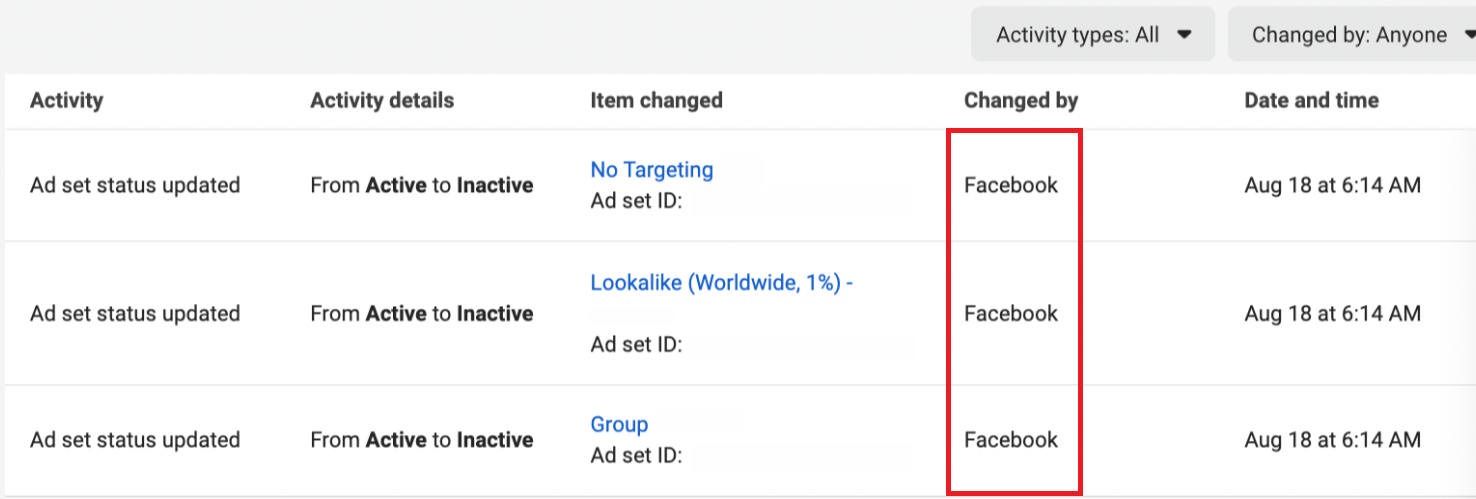Image resolution: width=1476 pixels, height=499 pixels.
Task: Select Ad set status updated in Group row
Action: (135, 440)
